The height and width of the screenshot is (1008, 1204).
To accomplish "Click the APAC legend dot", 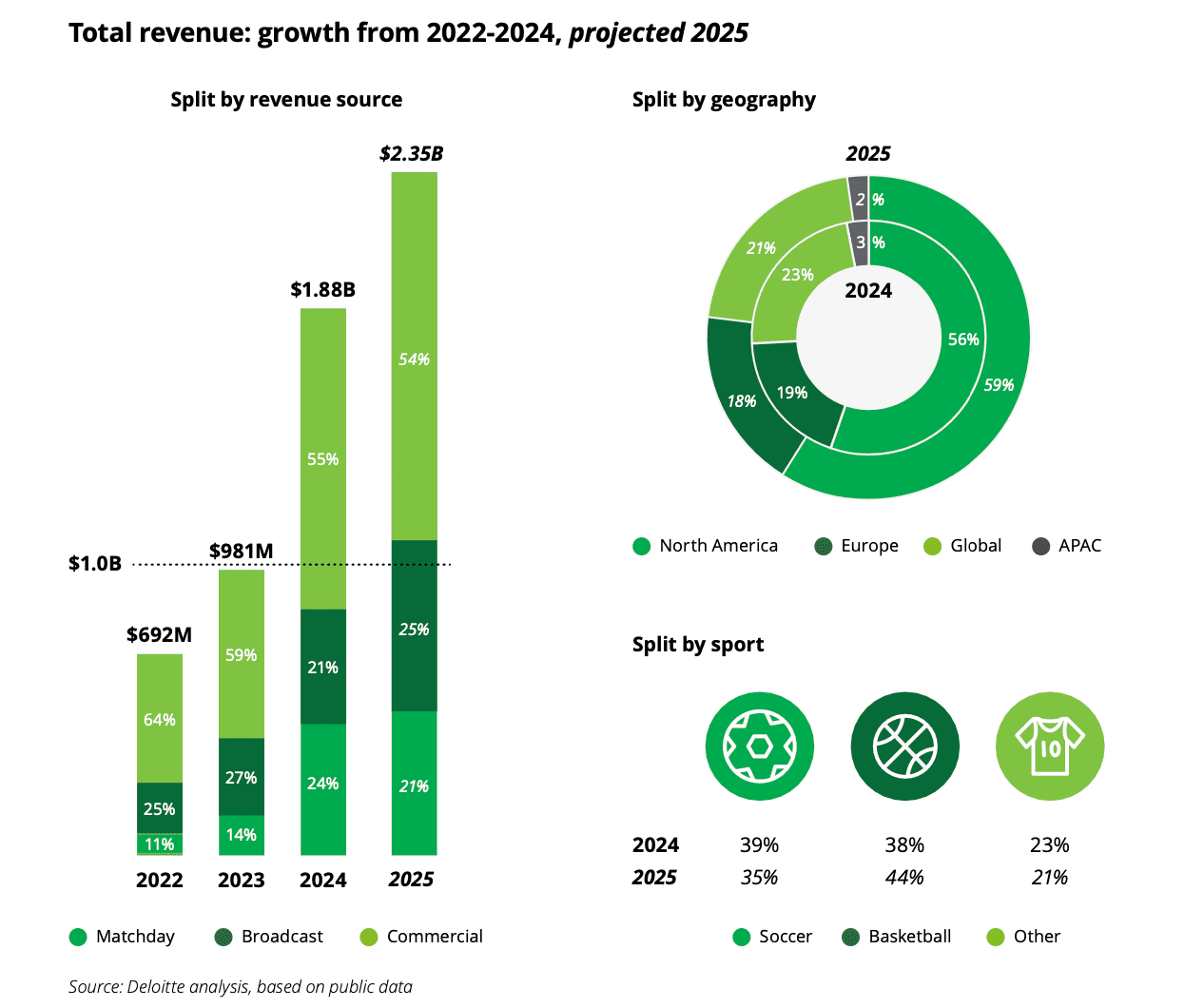I will [x=1041, y=546].
